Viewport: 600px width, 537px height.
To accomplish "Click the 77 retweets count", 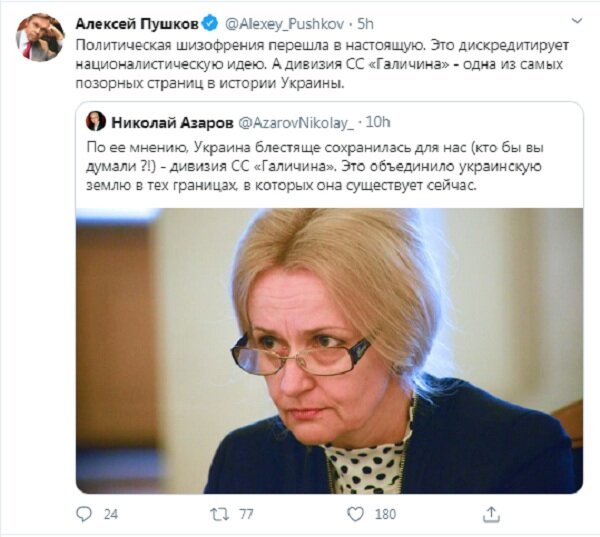I will pyautogui.click(x=246, y=514).
